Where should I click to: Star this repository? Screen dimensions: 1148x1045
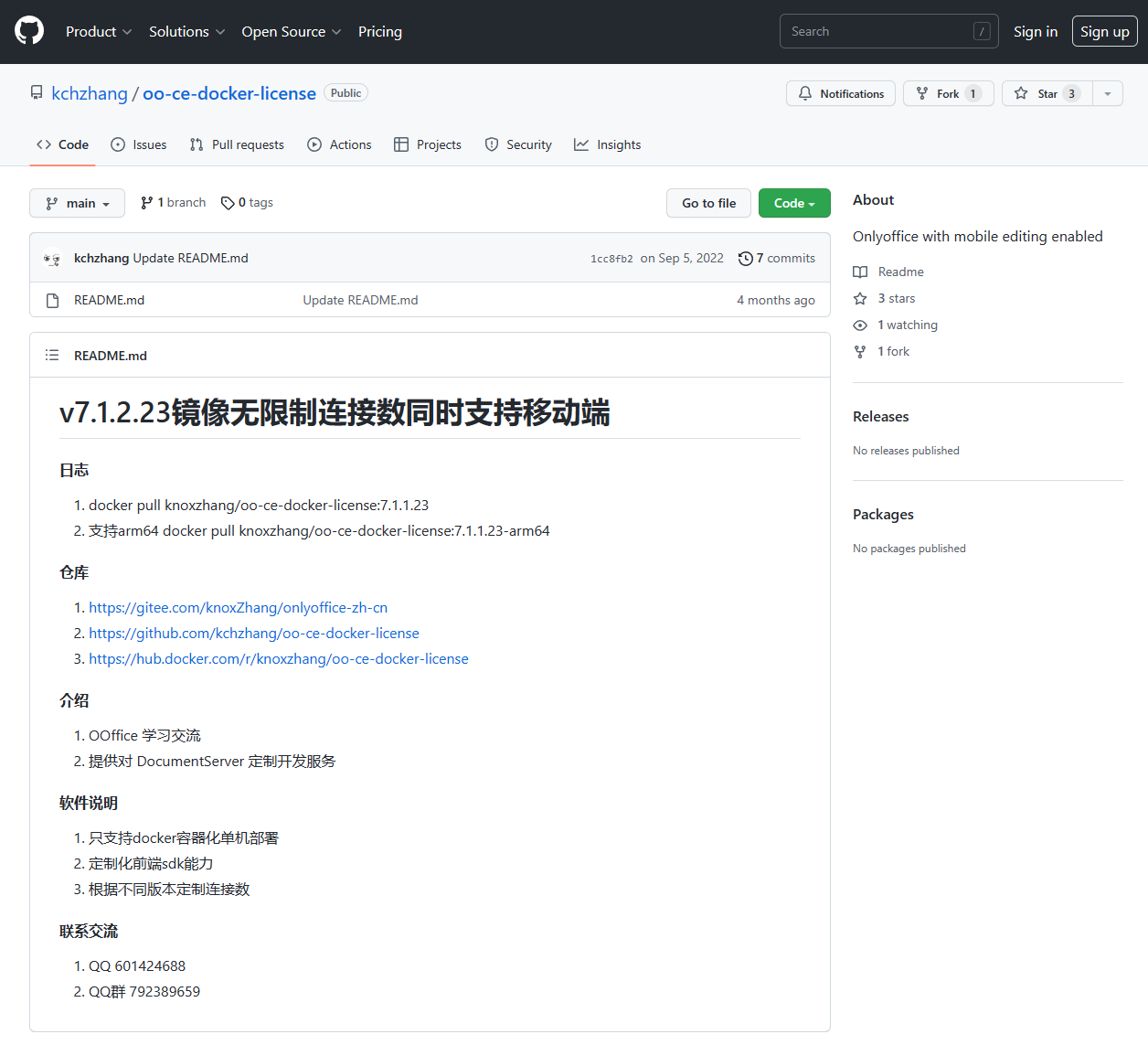1047,94
